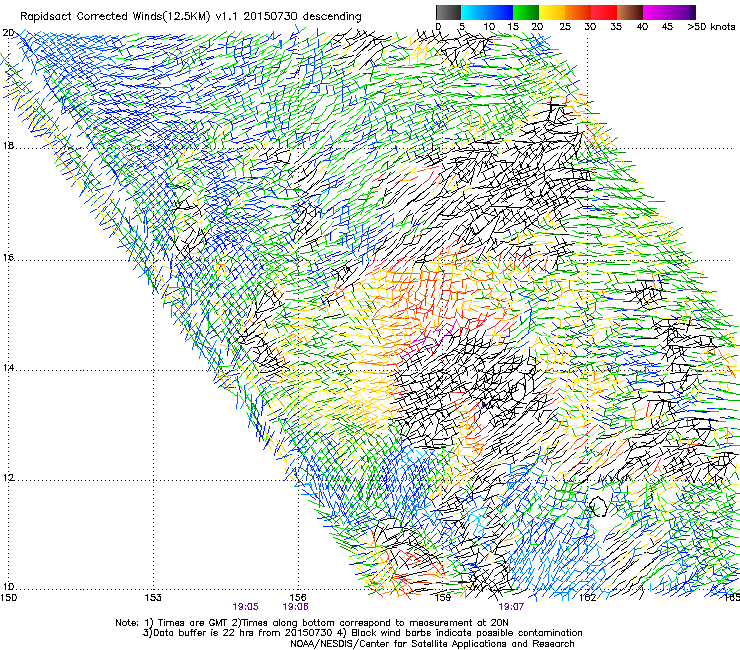Click the purple 19:06 time label
The height and width of the screenshot is (650, 740).
pos(295,607)
